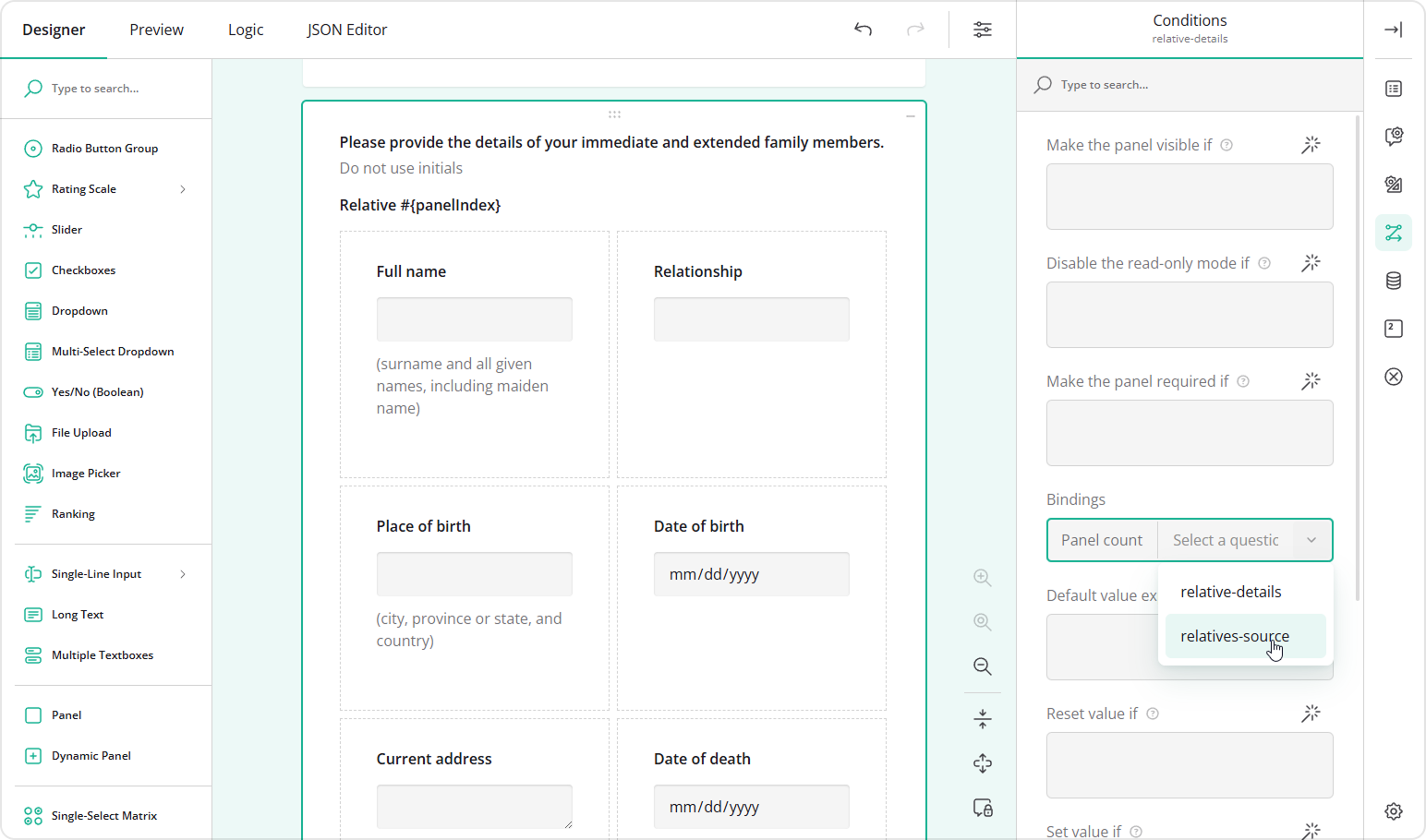The image size is (1426, 840).
Task: Click the logic wand beside 'Make the panel visible if'
Action: 1311,145
